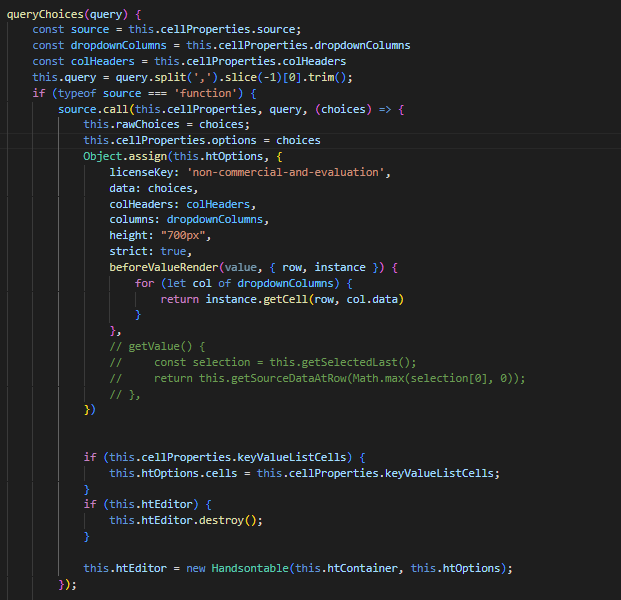Click the query.split line
The image size is (621, 600).
192,77
